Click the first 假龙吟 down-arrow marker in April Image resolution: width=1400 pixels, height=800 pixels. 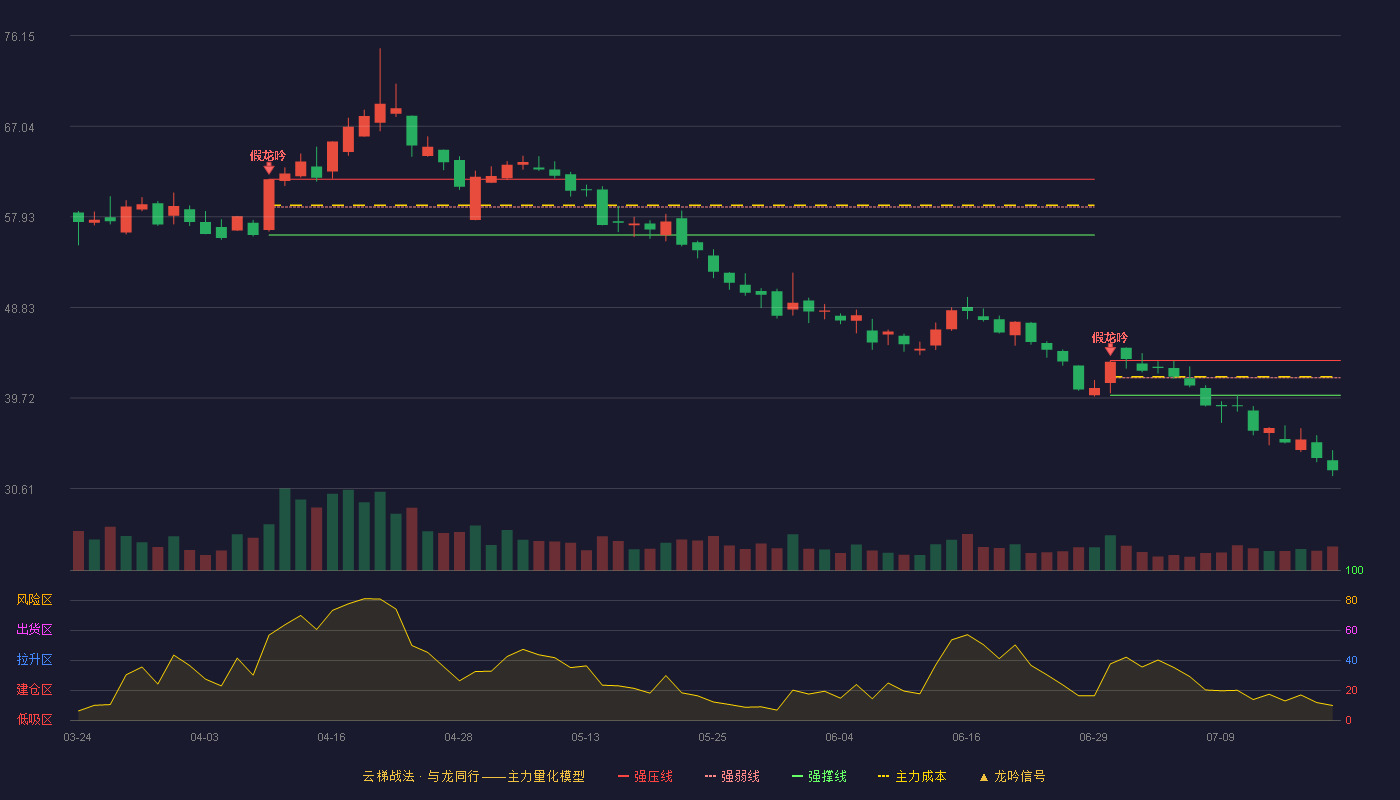(x=268, y=169)
